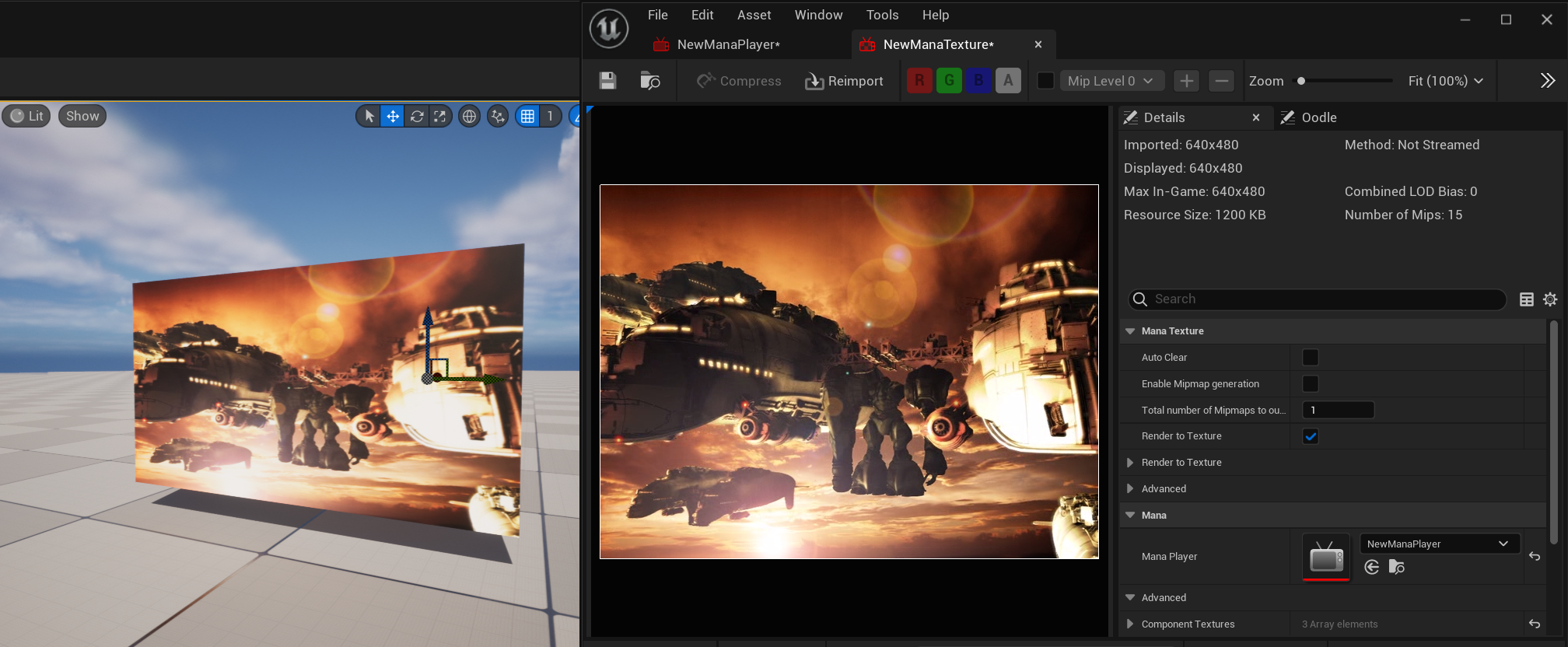Click the Details panel scrollbar
This screenshot has width=1568, height=647.
[x=1553, y=432]
